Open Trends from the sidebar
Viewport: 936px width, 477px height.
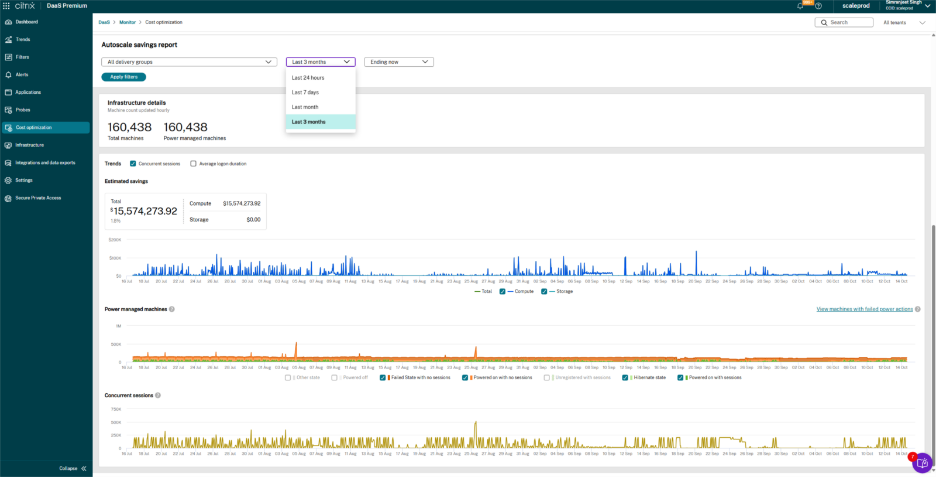[x=8, y=39]
